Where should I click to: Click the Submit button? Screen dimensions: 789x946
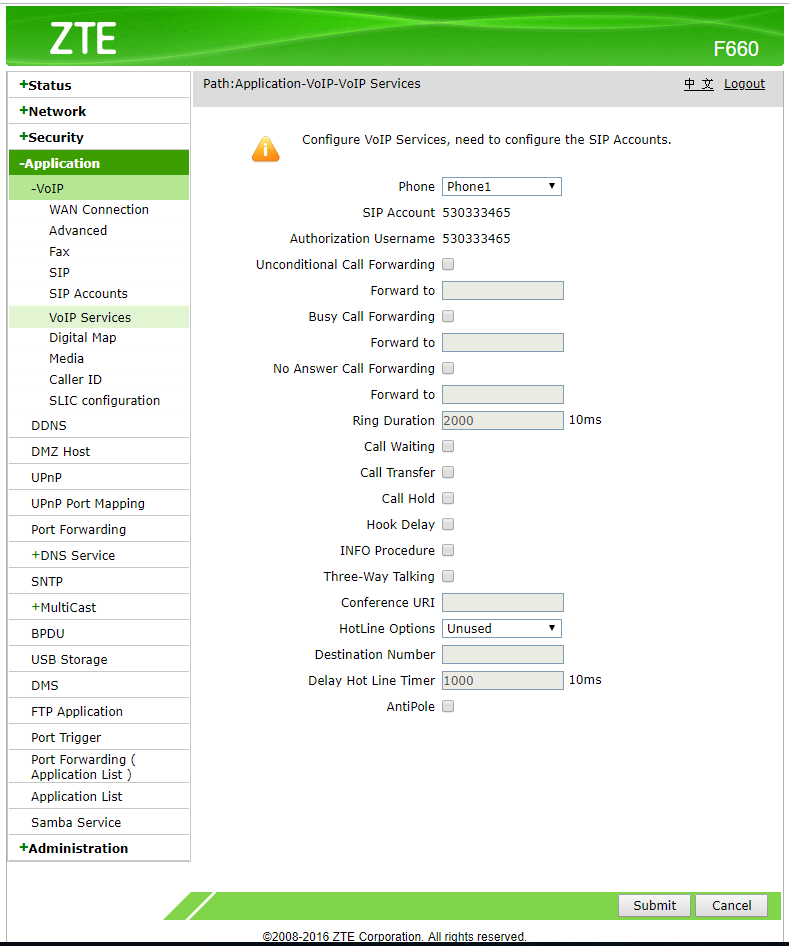[654, 905]
